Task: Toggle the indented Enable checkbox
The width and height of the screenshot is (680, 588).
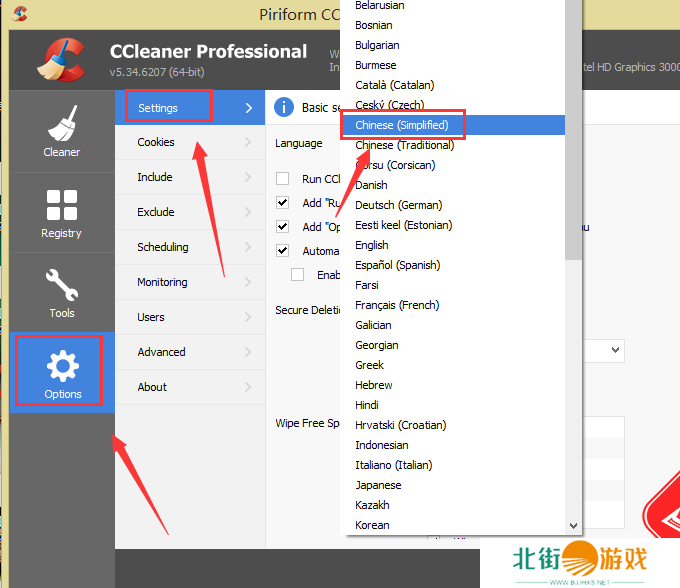Action: 298,275
